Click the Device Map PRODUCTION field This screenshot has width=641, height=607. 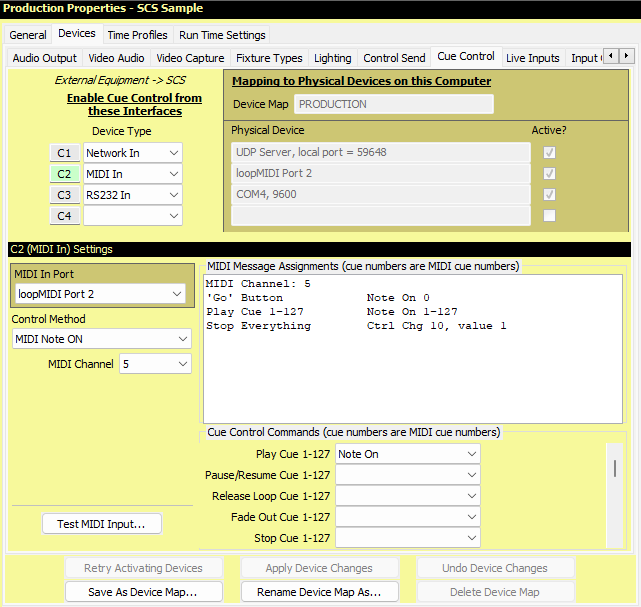(394, 104)
